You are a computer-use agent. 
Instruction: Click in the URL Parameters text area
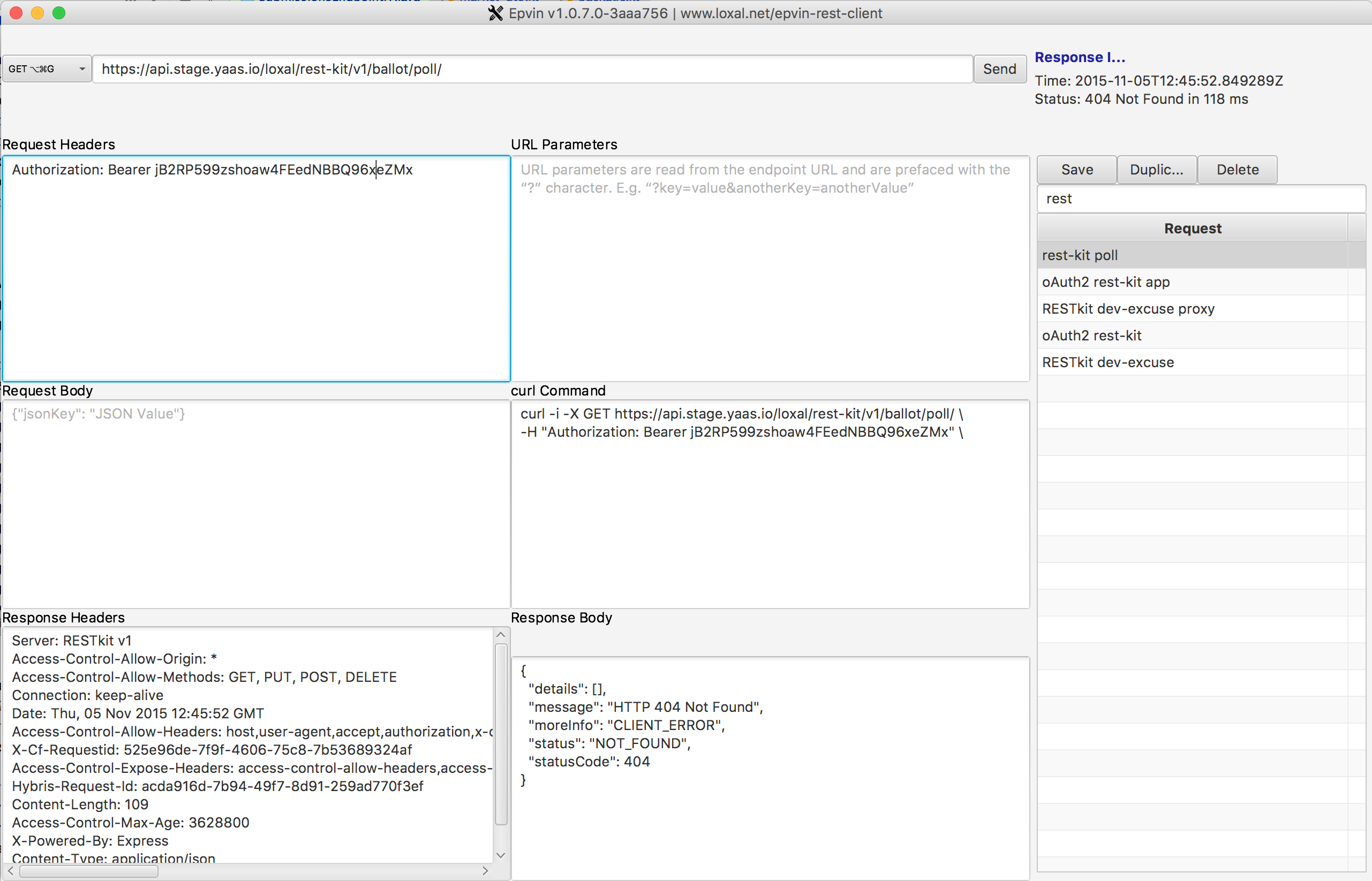pyautogui.click(x=770, y=269)
